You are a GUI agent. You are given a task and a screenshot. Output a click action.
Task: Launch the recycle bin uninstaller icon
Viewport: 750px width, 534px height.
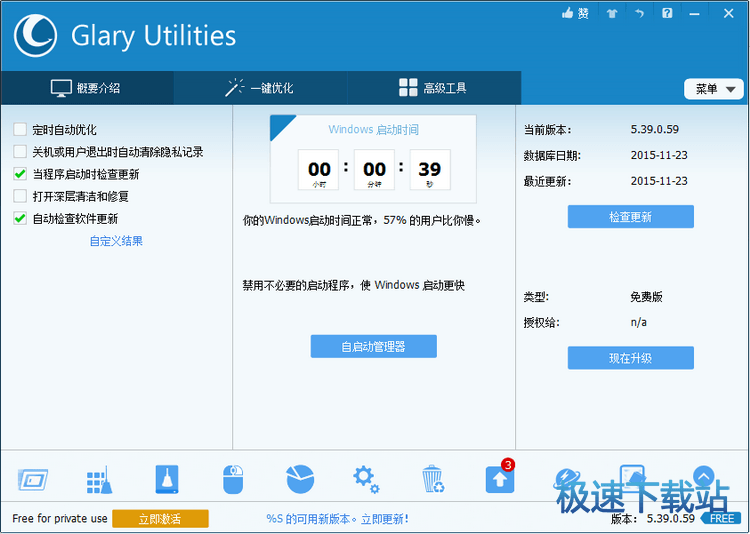point(433,479)
